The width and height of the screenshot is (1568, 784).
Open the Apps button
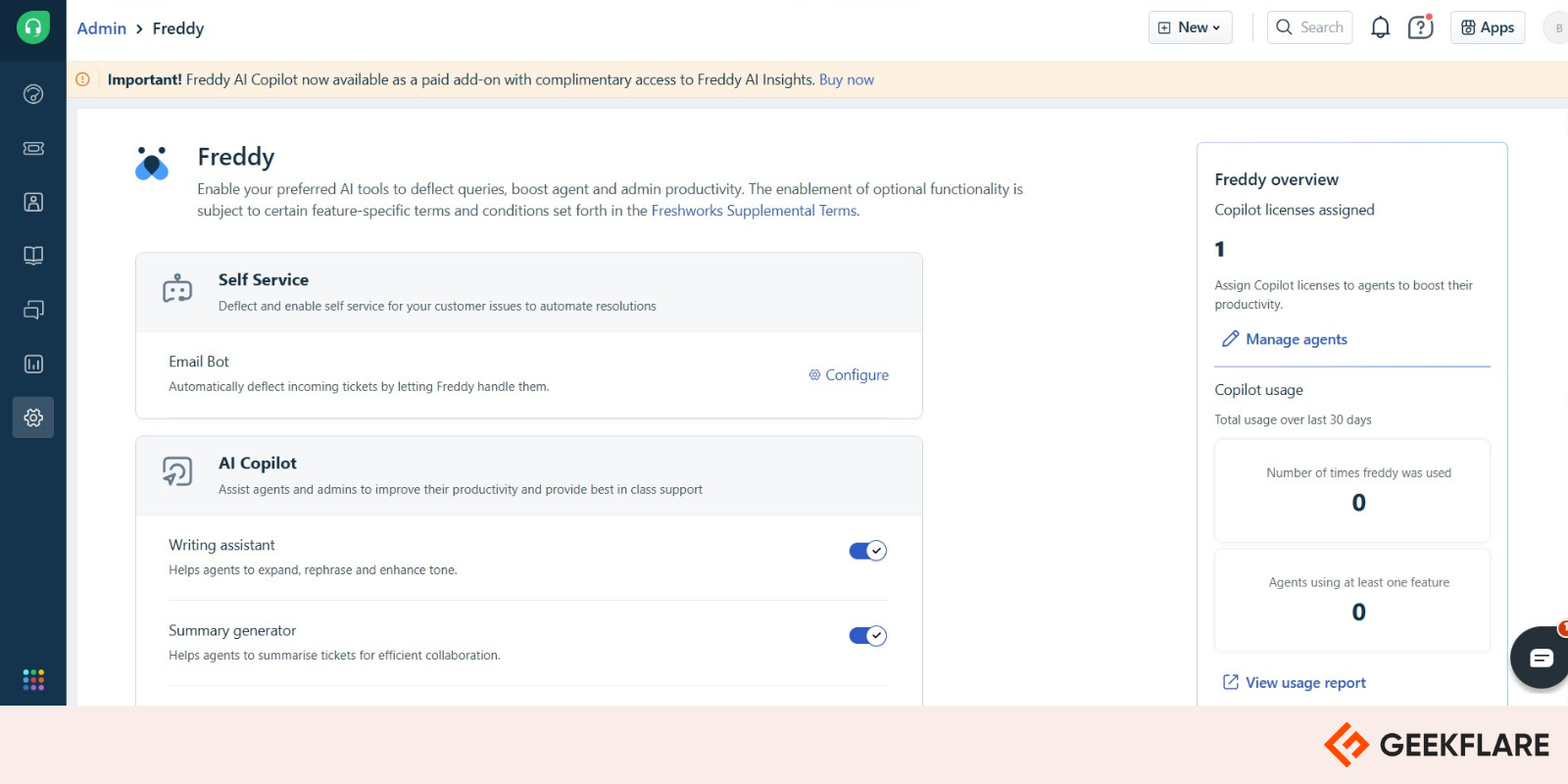[1488, 27]
